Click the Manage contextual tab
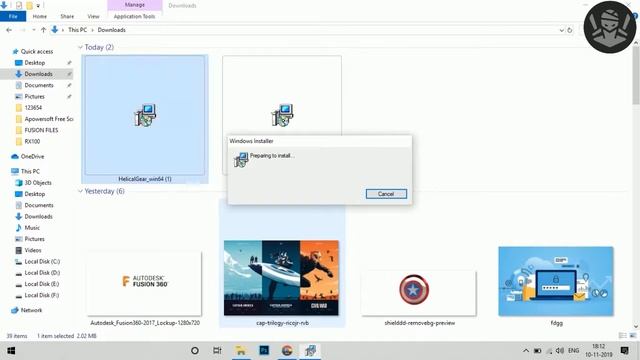The height and width of the screenshot is (360, 640). (x=135, y=5)
